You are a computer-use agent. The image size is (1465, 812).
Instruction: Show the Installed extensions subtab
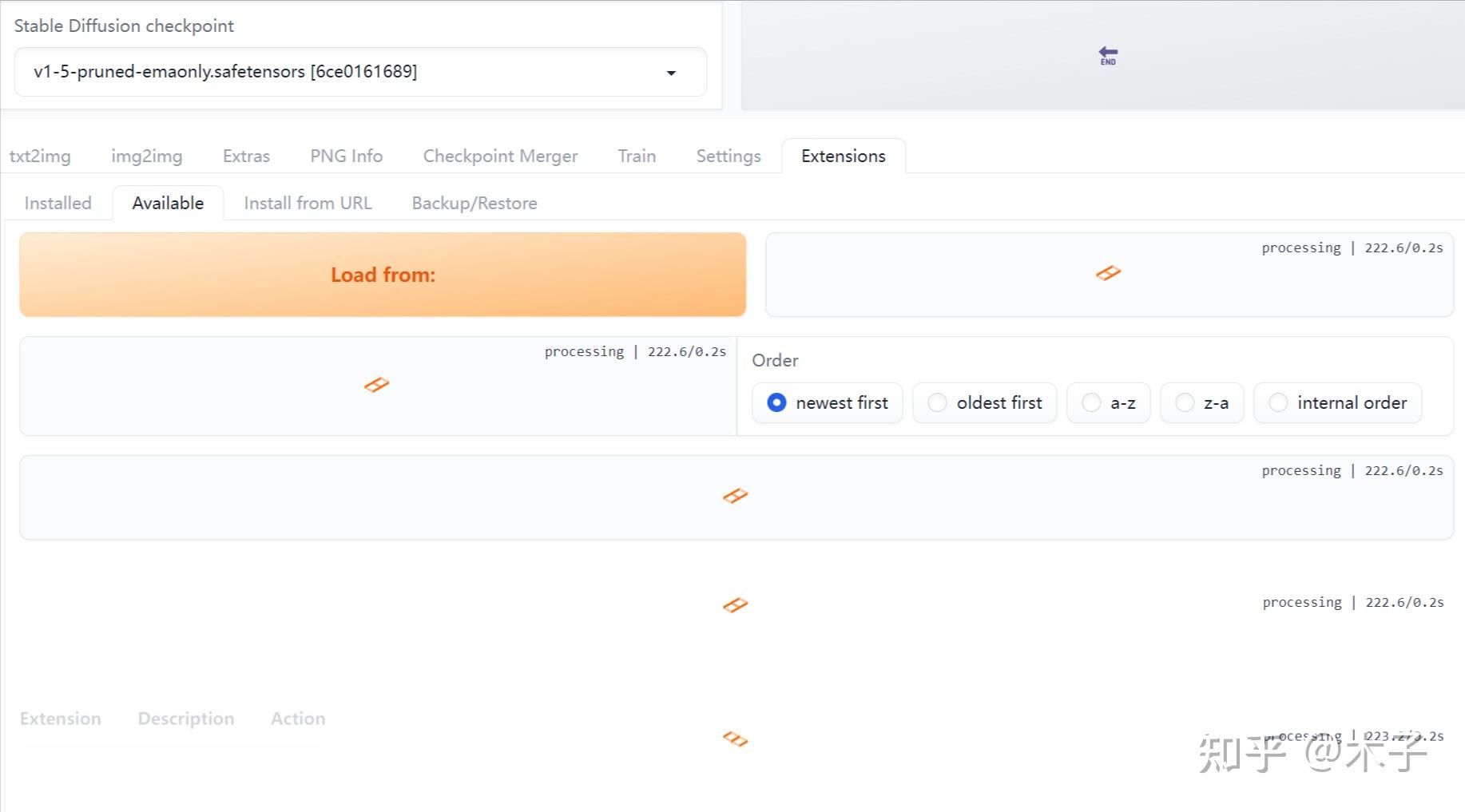58,203
